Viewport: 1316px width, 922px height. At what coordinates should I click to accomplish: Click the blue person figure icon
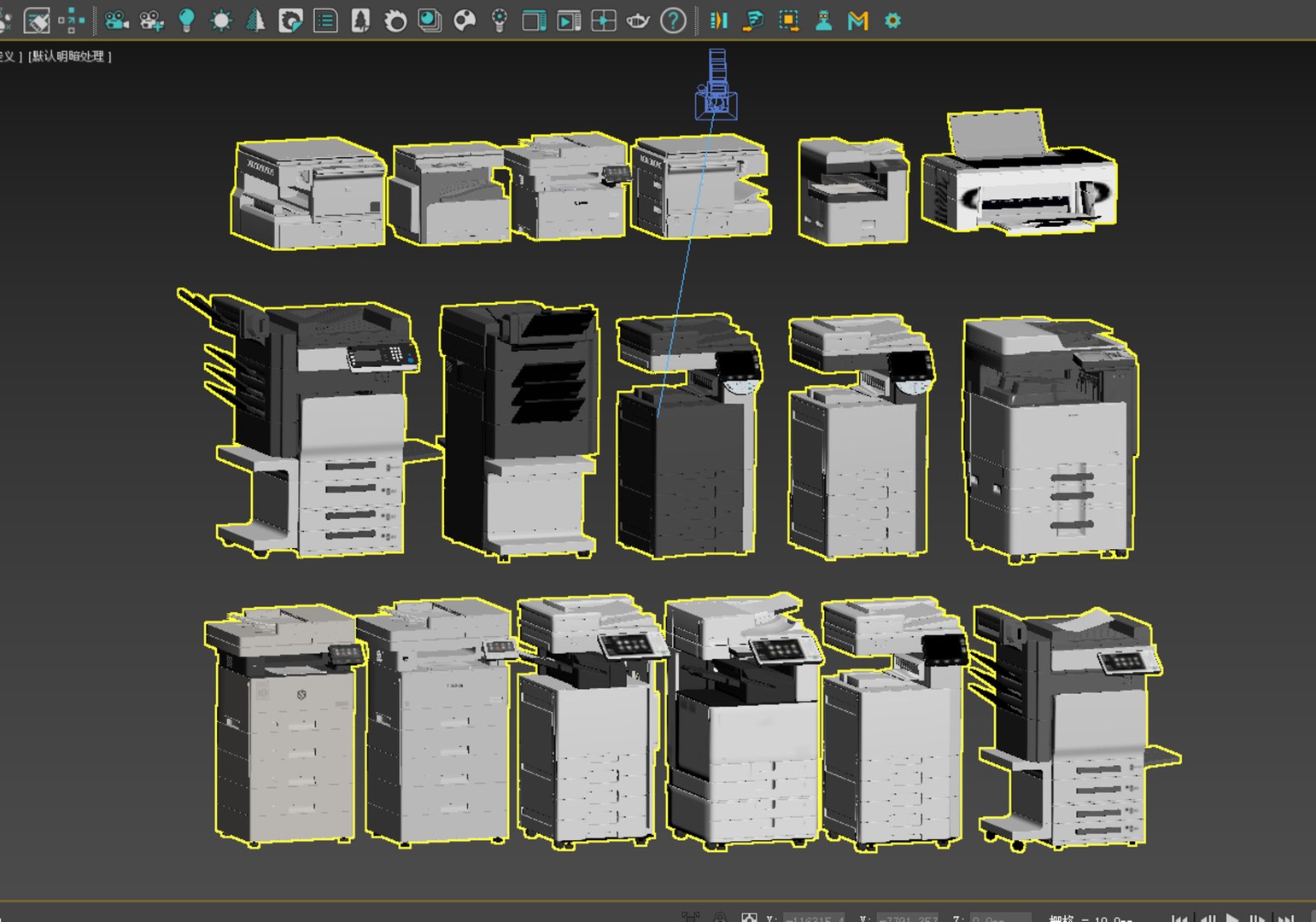point(823,20)
